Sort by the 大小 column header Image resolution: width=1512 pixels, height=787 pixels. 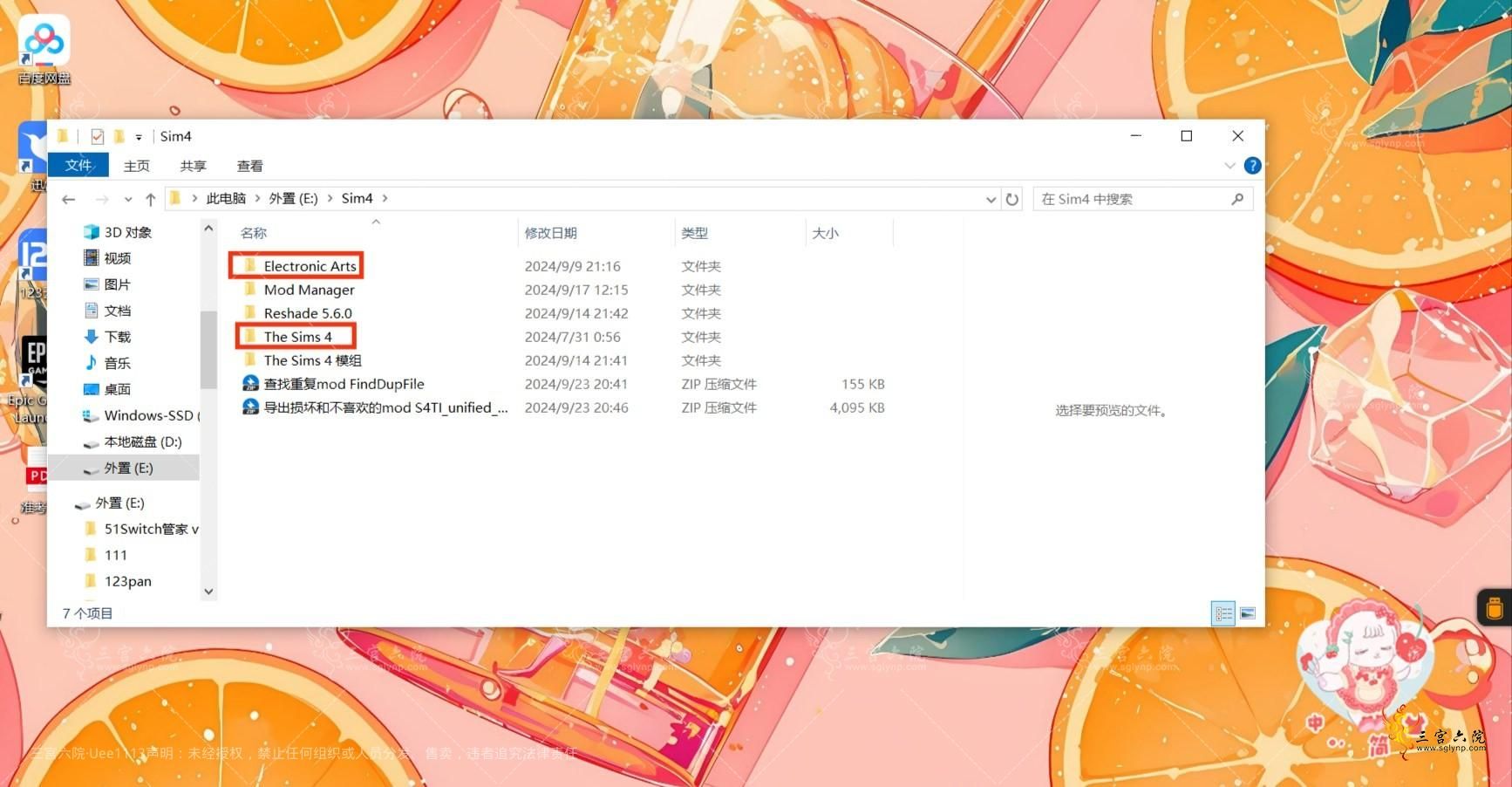[825, 233]
